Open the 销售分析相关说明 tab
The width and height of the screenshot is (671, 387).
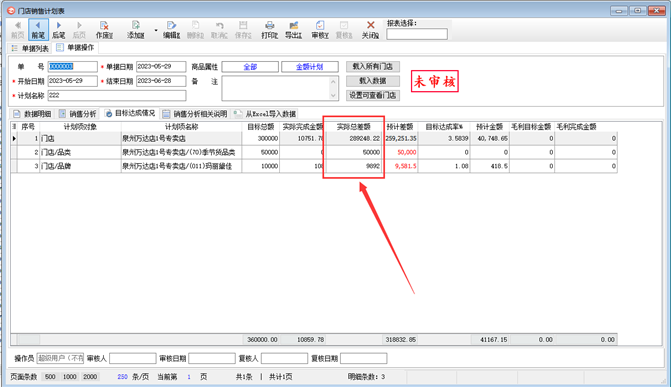click(195, 114)
